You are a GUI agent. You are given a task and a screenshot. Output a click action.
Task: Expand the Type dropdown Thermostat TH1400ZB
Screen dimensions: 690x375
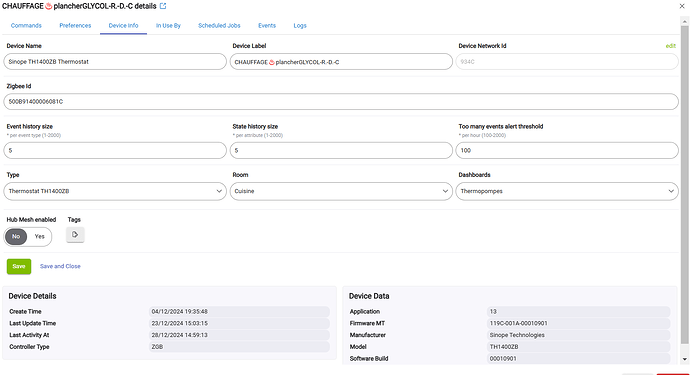[115, 191]
